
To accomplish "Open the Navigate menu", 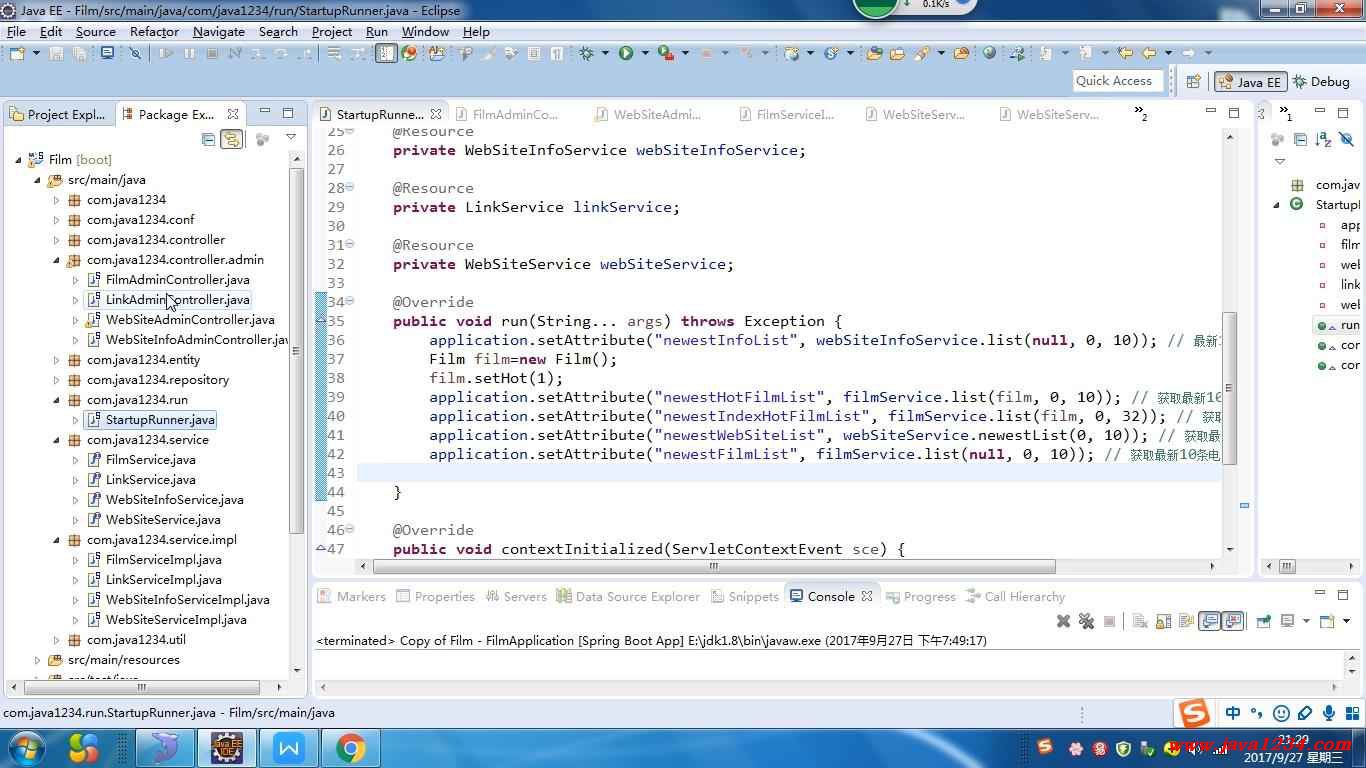I will pyautogui.click(x=219, y=31).
